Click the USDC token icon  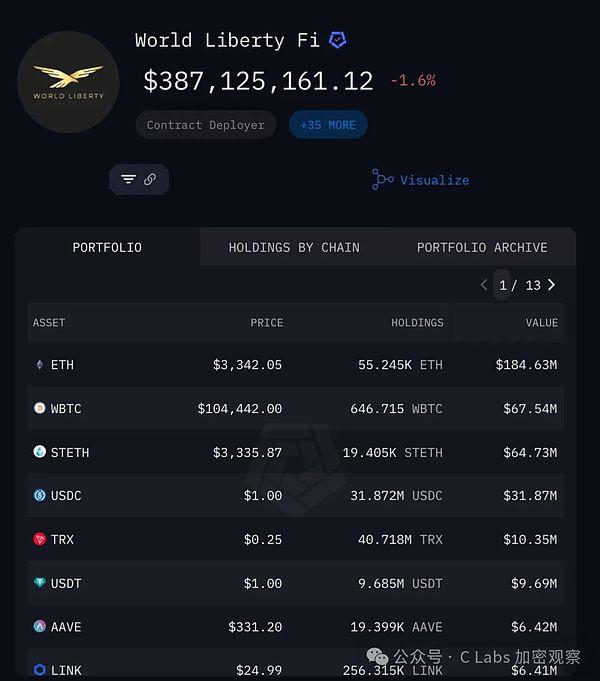coord(40,495)
